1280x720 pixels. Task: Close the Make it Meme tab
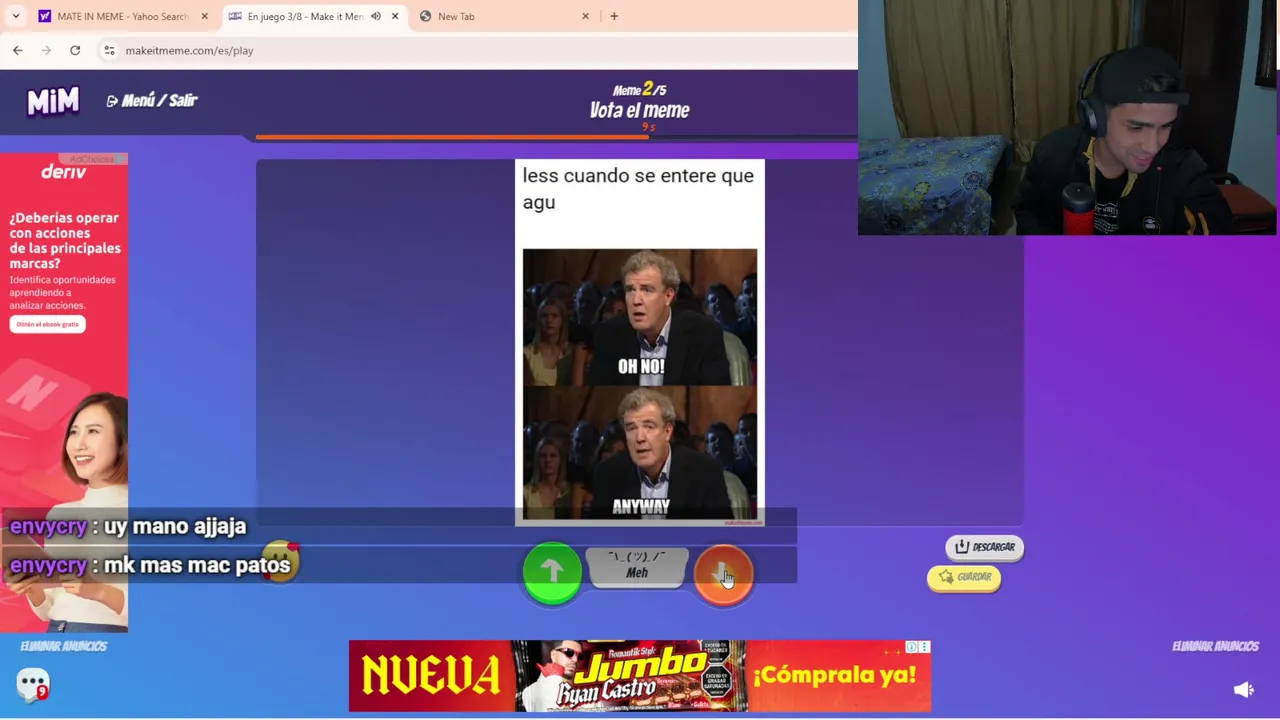395,16
